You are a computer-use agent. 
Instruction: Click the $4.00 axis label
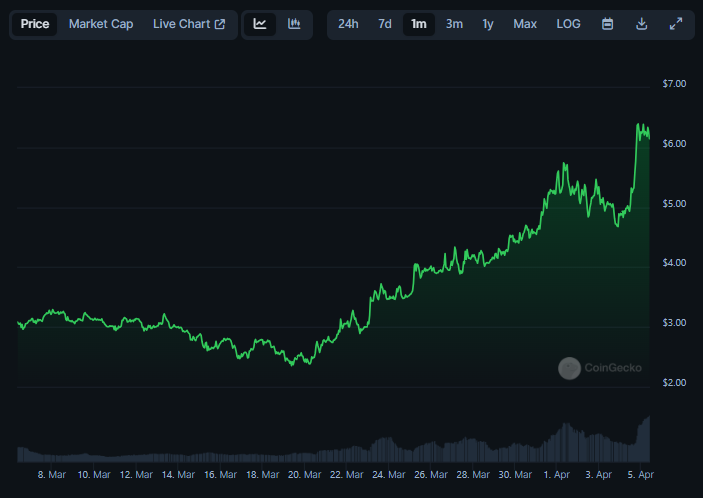coord(674,263)
